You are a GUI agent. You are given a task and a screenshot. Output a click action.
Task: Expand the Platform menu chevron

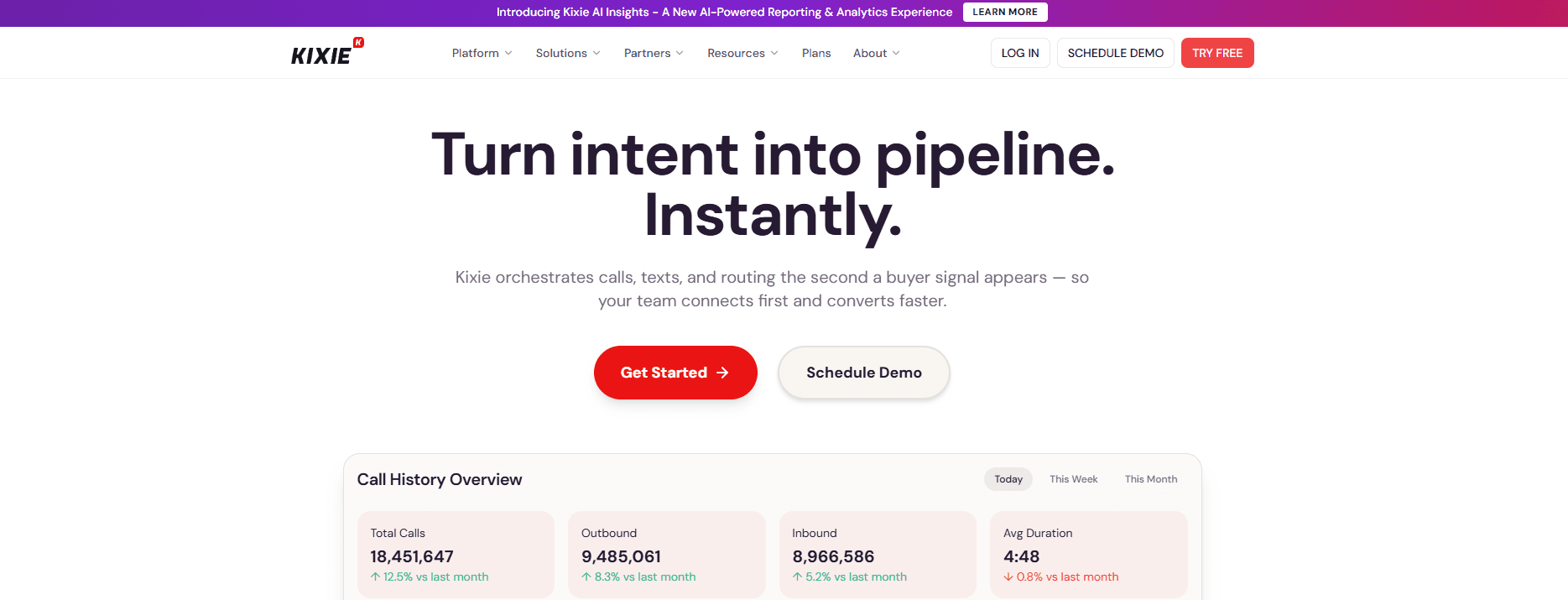click(508, 53)
